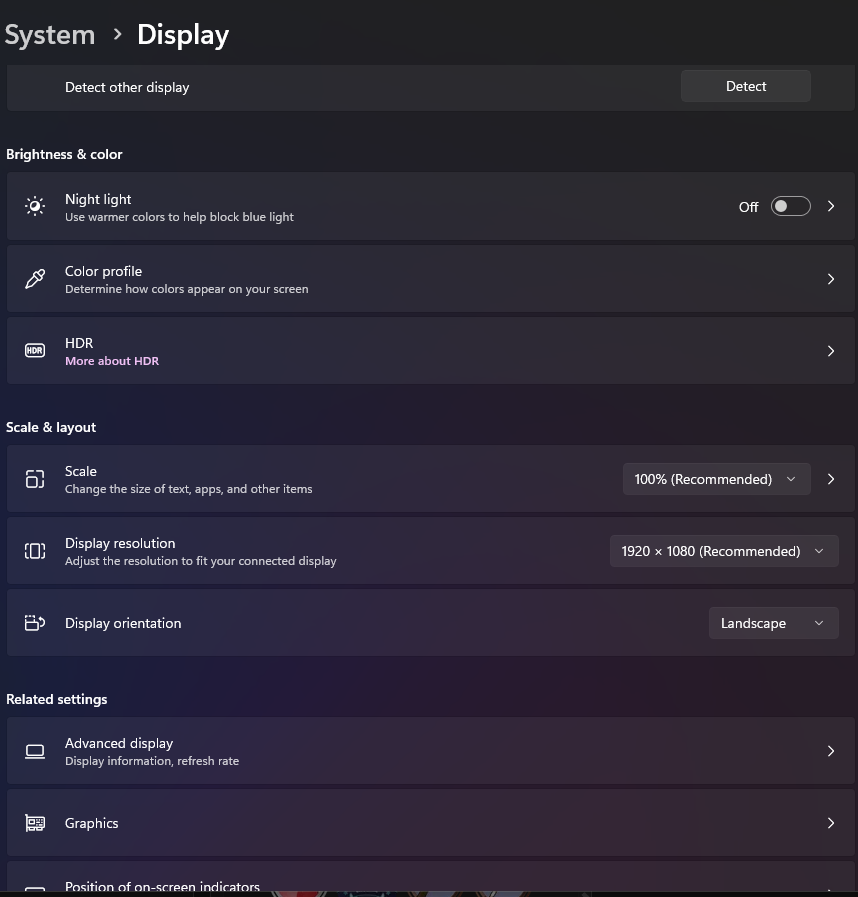This screenshot has width=858, height=897.
Task: Expand Night light settings chevron
Action: tap(831, 206)
